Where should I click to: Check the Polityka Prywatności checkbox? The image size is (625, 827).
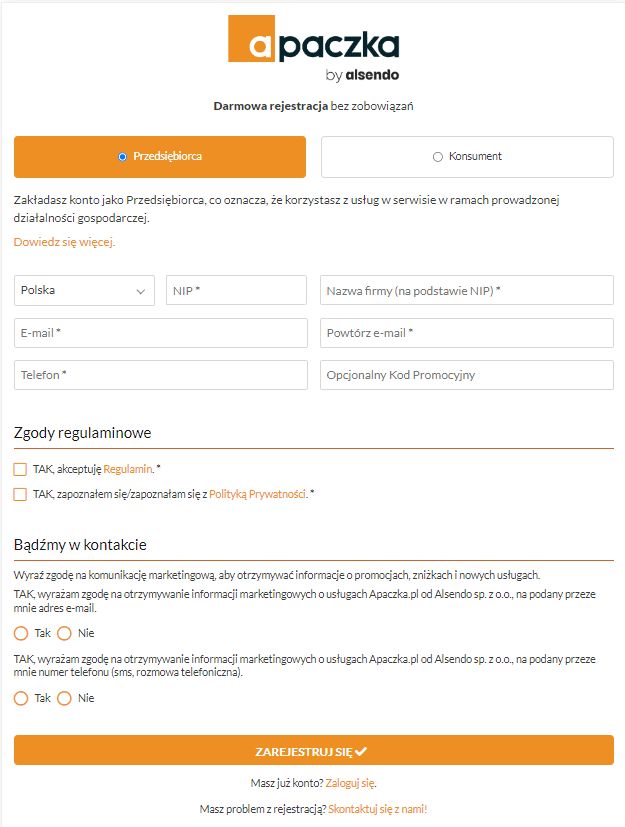coord(20,494)
